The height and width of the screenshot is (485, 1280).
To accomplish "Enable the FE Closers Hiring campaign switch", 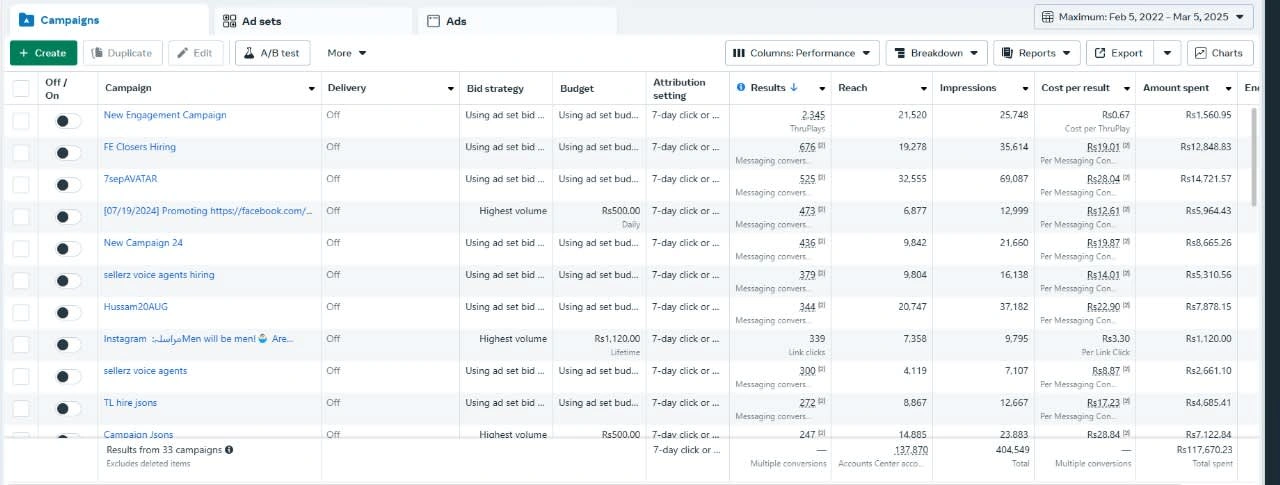I will (x=68, y=153).
